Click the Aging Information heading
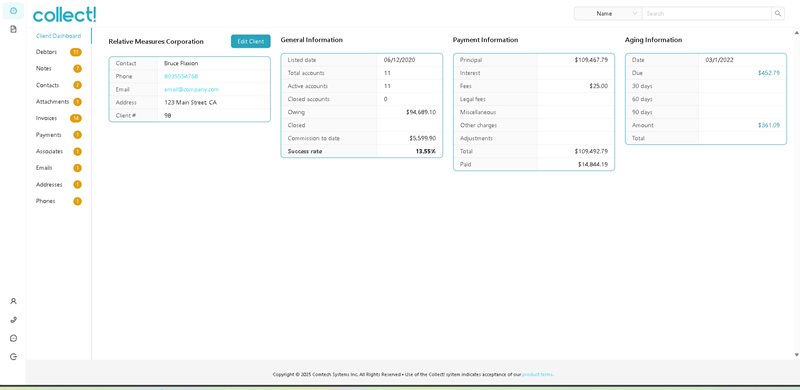 [x=654, y=40]
